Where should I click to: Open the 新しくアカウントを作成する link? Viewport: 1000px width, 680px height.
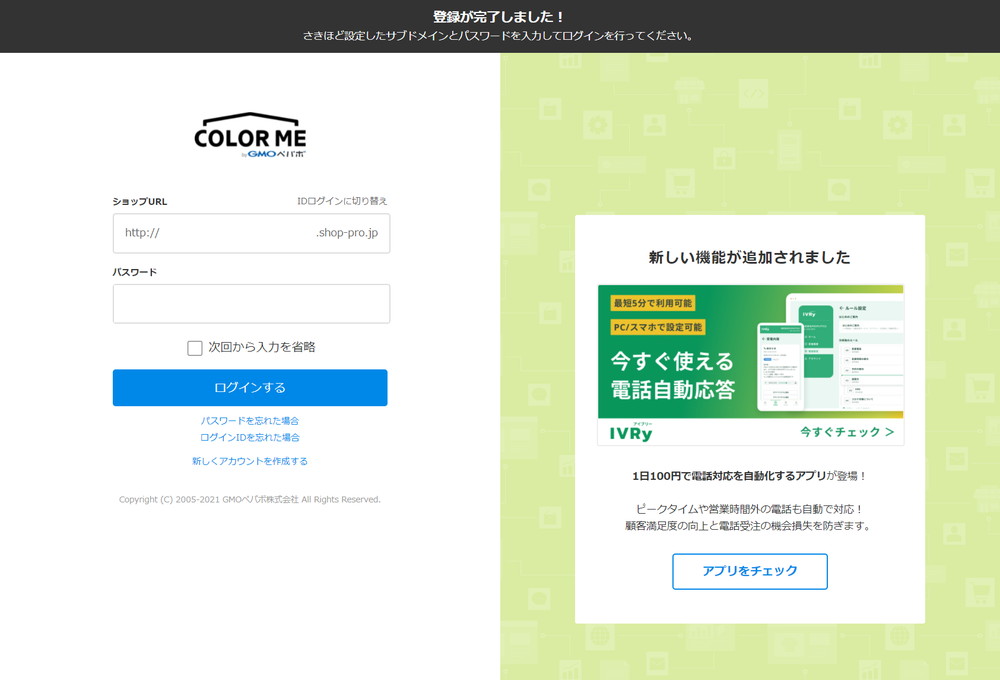tap(250, 461)
